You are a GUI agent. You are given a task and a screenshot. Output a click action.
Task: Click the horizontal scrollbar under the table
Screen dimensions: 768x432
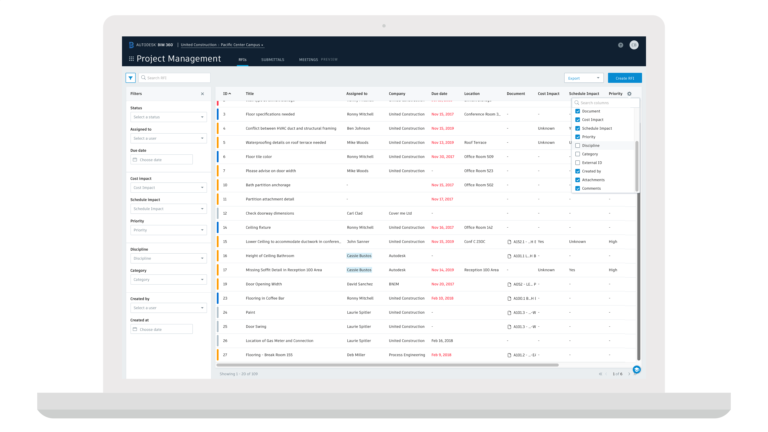pos(387,365)
